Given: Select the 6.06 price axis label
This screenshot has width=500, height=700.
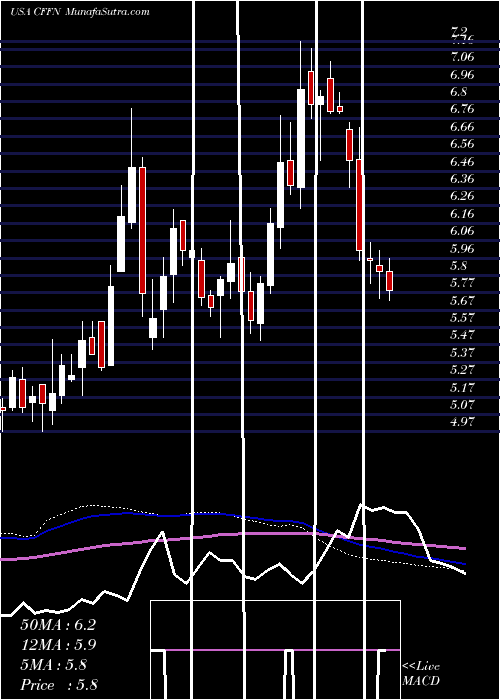Looking at the screenshot, I should click(x=462, y=231).
